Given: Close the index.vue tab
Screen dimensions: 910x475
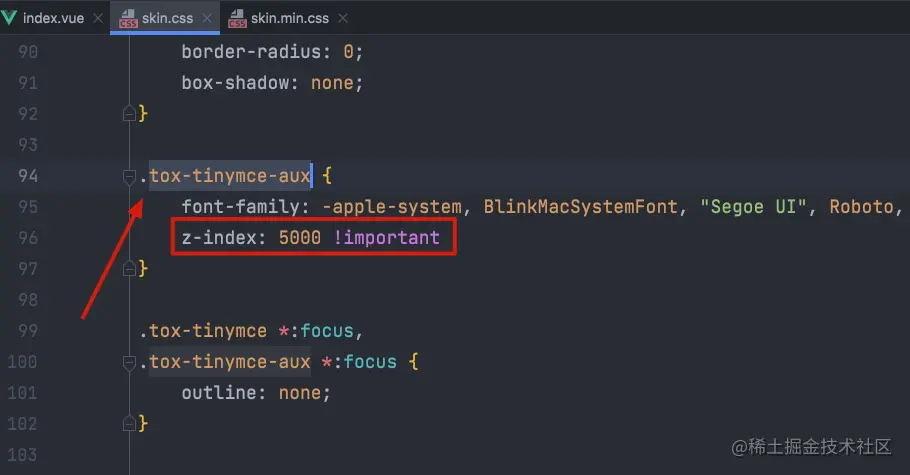Looking at the screenshot, I should point(98,19).
